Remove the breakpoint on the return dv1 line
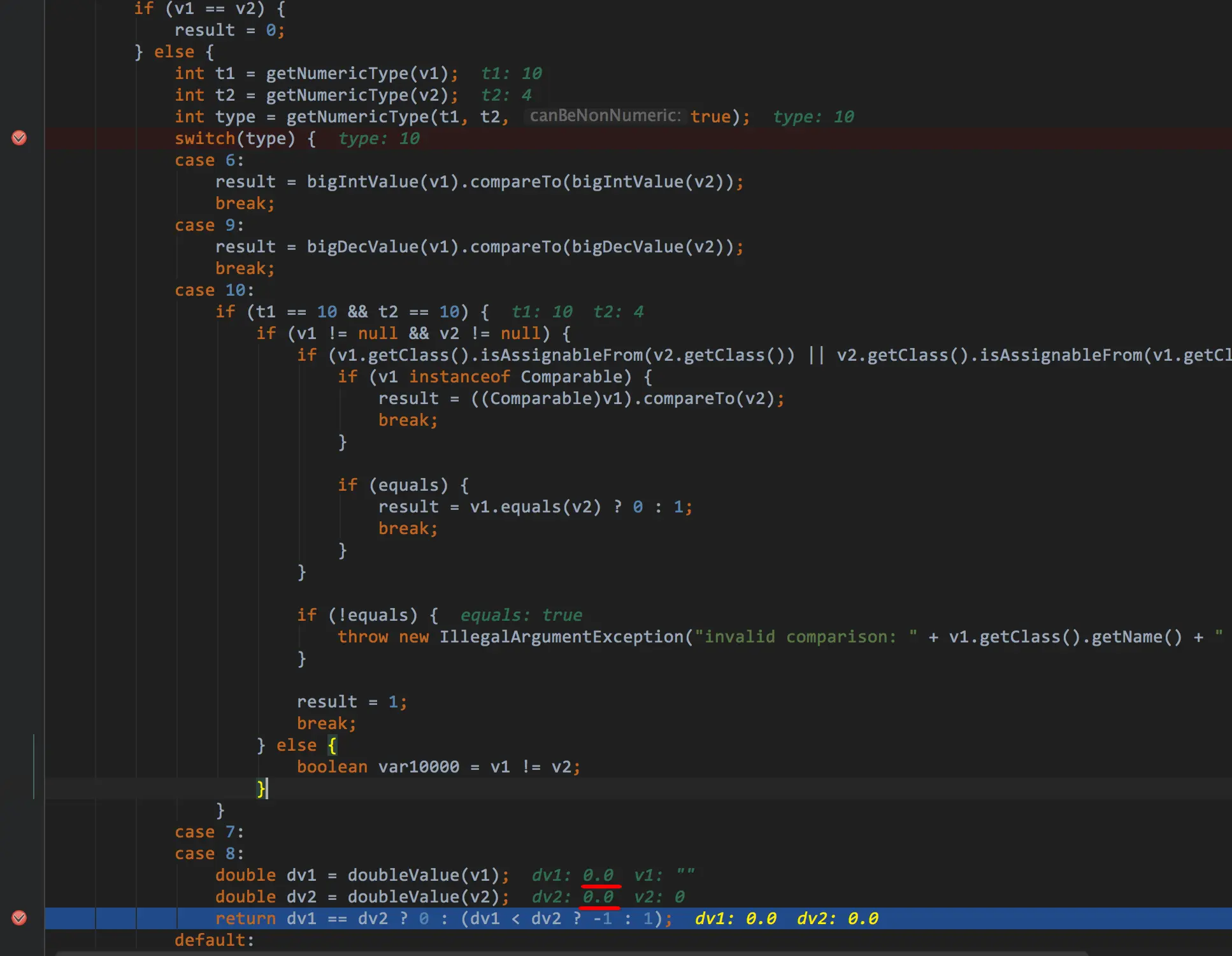This screenshot has height=956, width=1232. click(19, 918)
